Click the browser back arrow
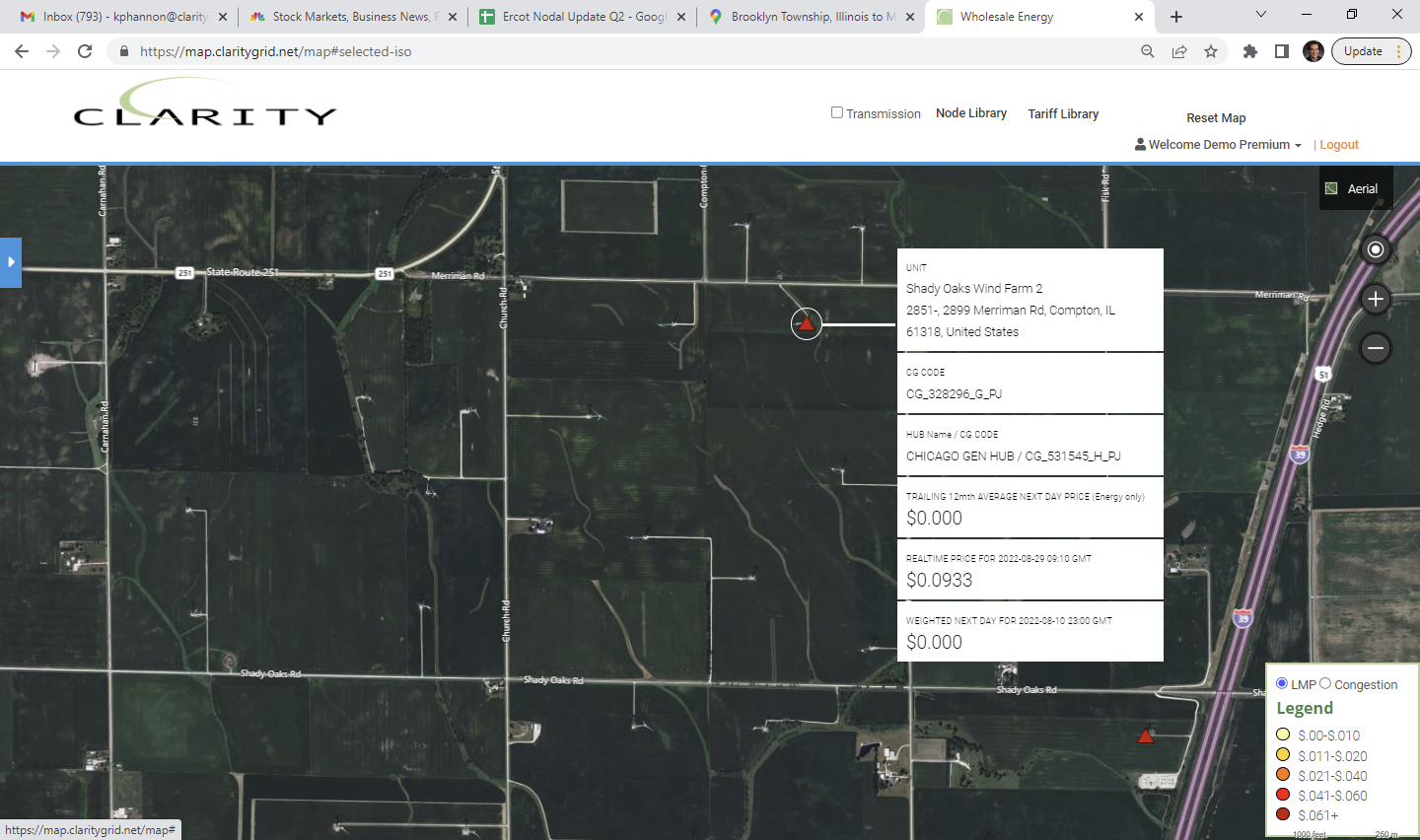 (22, 51)
